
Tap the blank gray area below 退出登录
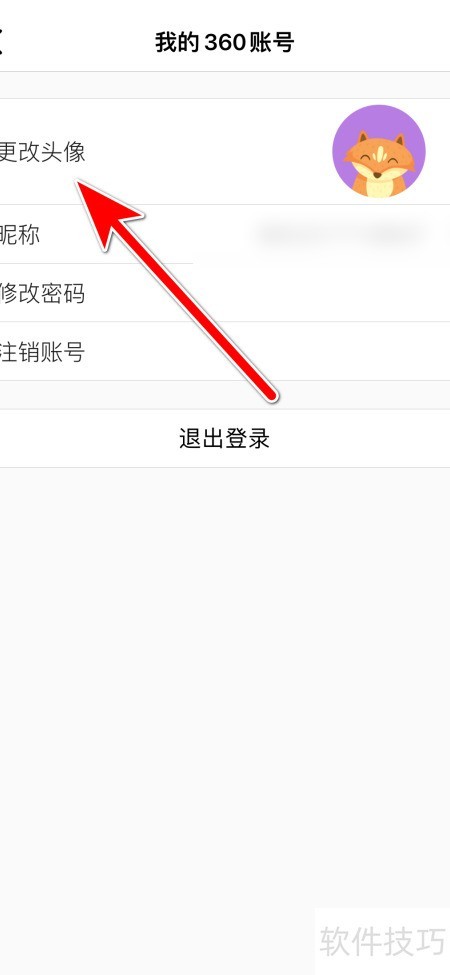[x=225, y=684]
